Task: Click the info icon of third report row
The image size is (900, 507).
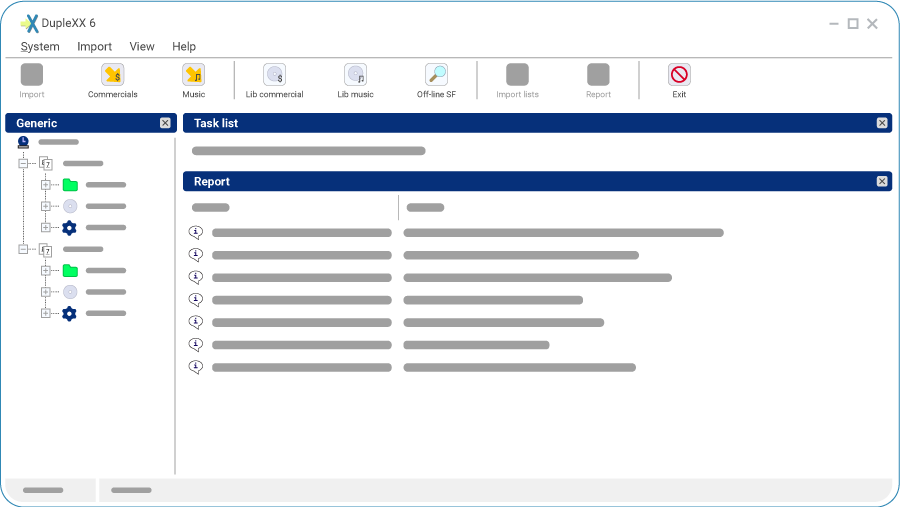Action: tap(196, 277)
